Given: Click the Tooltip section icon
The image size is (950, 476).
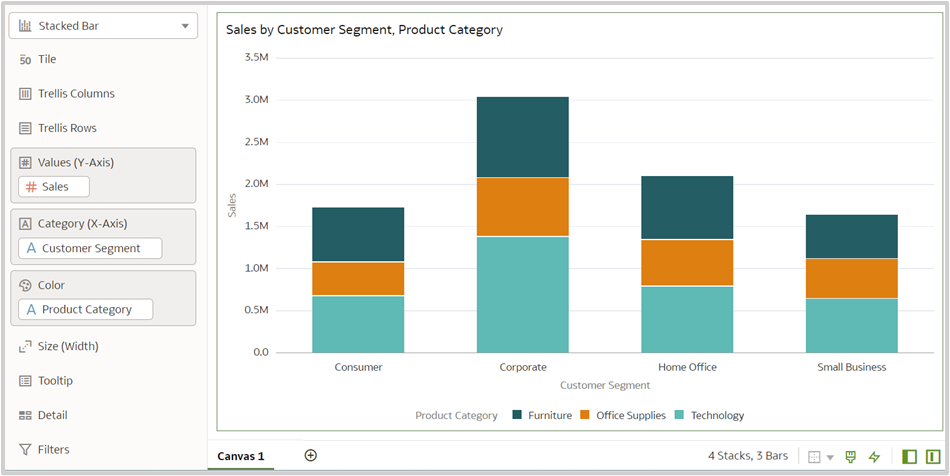Looking at the screenshot, I should [x=25, y=381].
